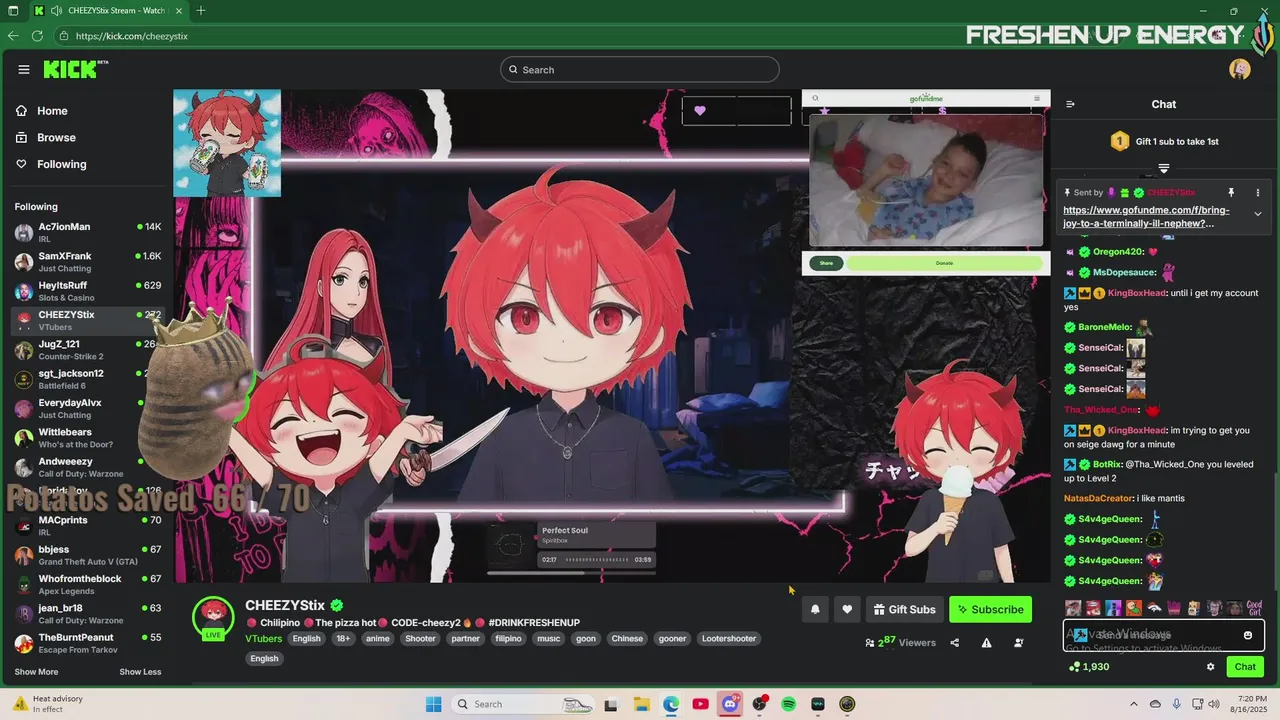Open Spotify from the taskbar
Image resolution: width=1280 pixels, height=720 pixels.
coord(788,704)
